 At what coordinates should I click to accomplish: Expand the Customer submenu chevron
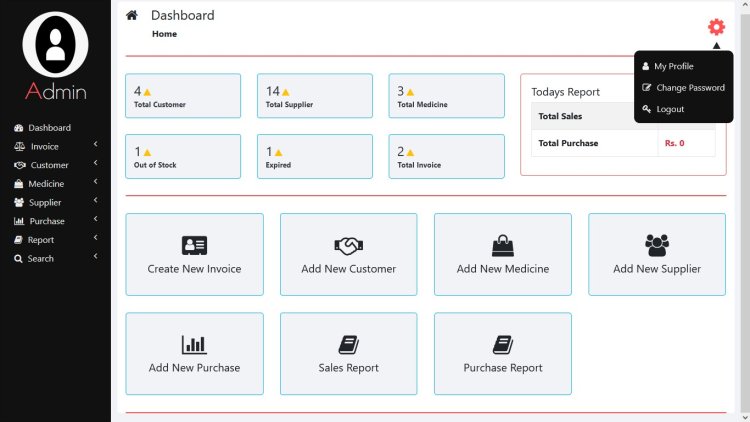[96, 163]
